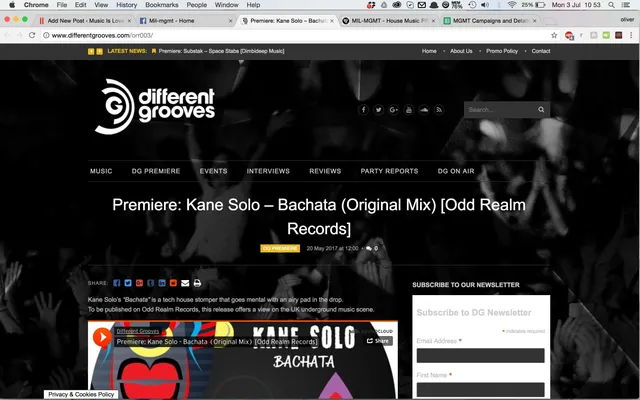
Task: Email this post via envelope icon
Action: coord(185,283)
